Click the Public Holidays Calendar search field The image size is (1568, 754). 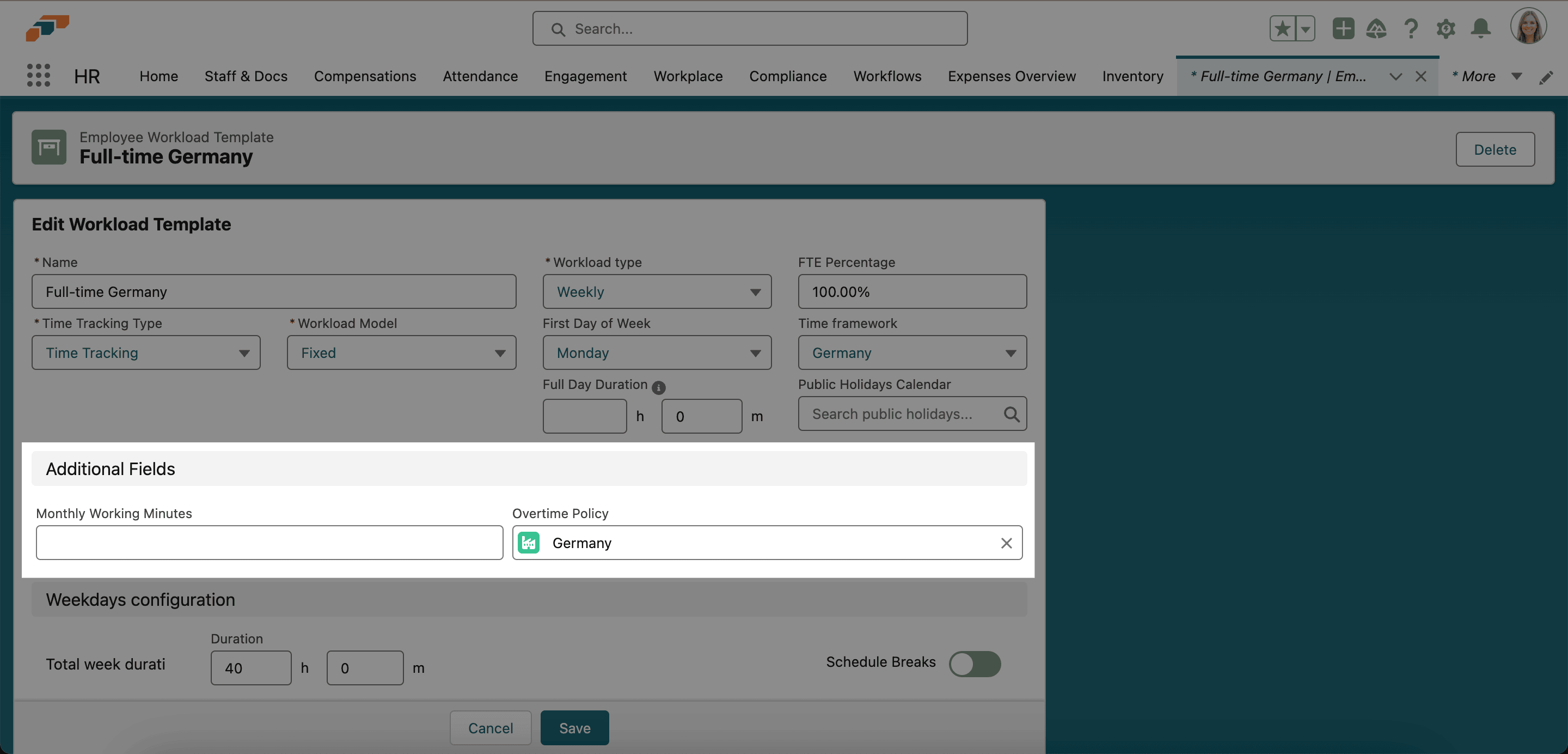pyautogui.click(x=912, y=414)
